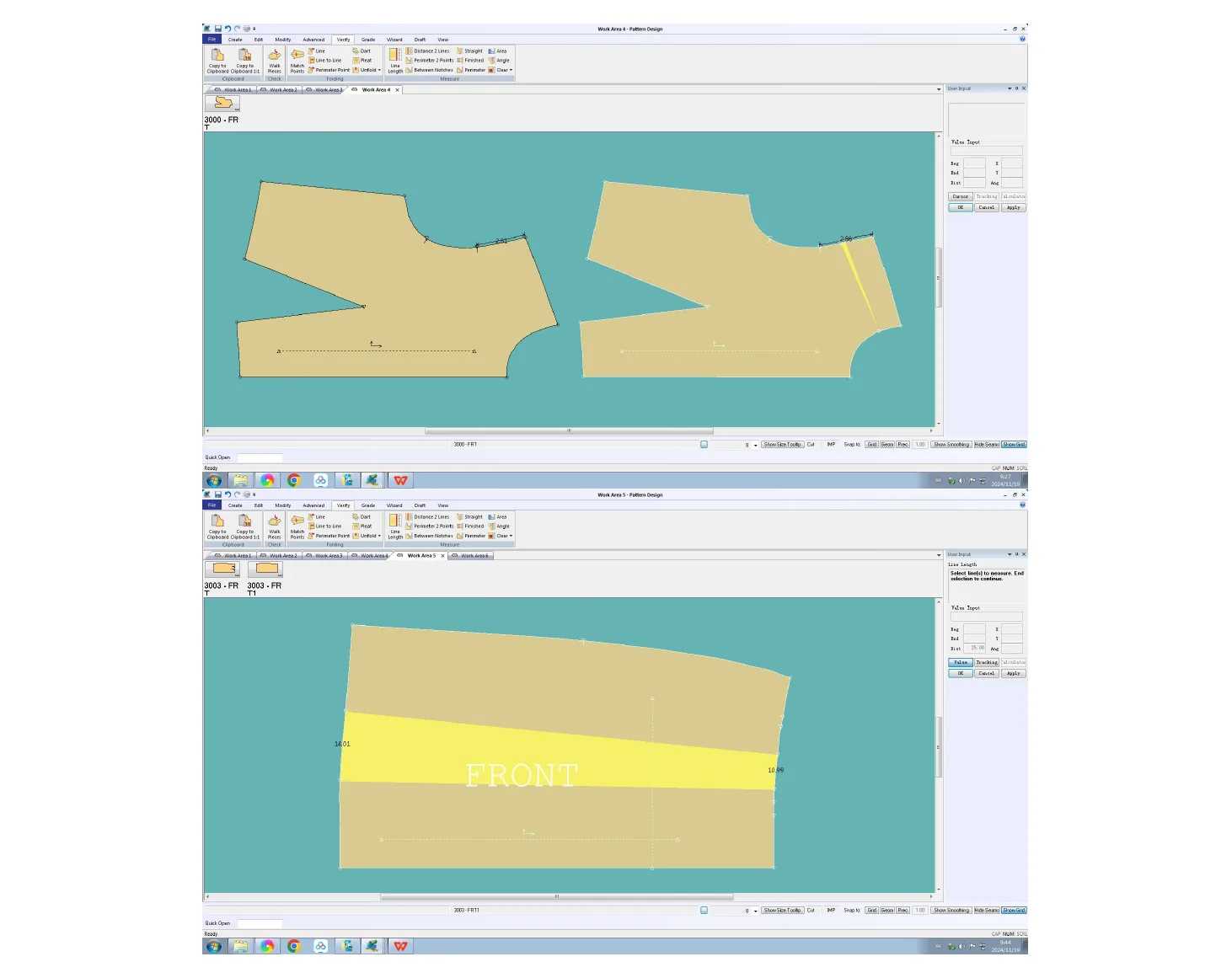This screenshot has width=1232, height=978.
Task: Toggle Value mode in lower User Input panel
Action: tap(961, 663)
